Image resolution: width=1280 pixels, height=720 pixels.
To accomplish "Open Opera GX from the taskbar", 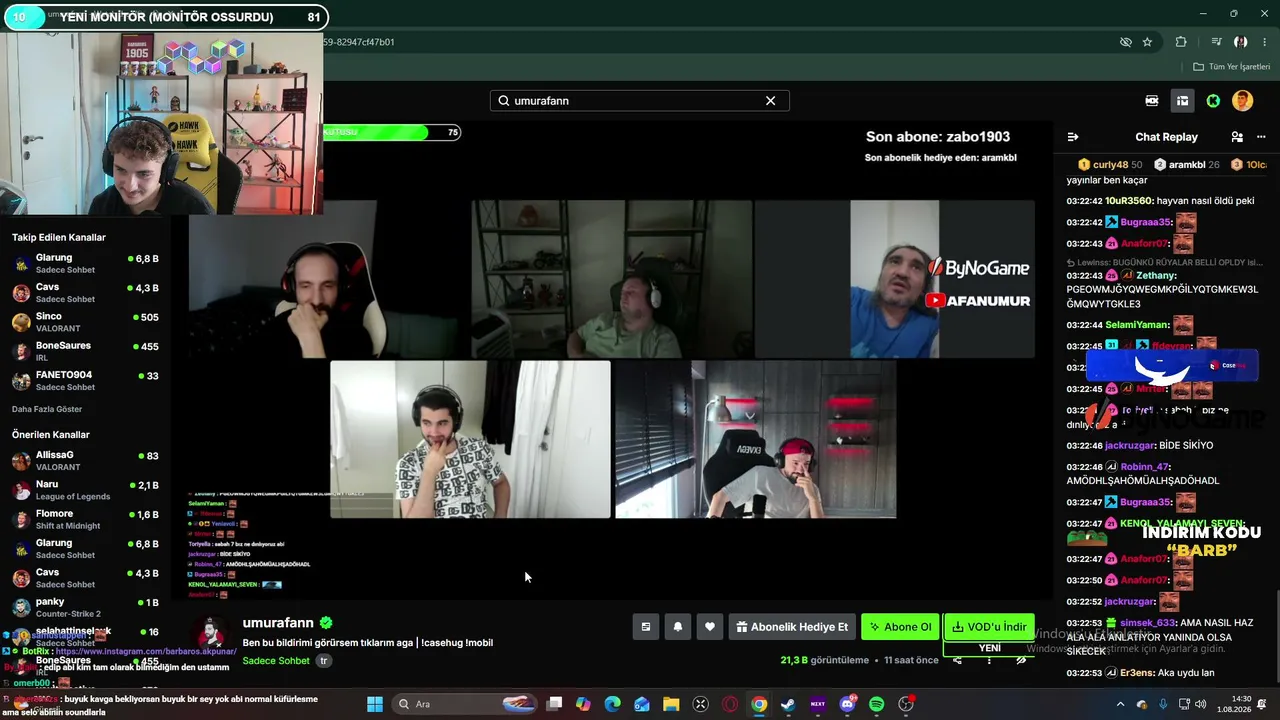I will pos(730,704).
